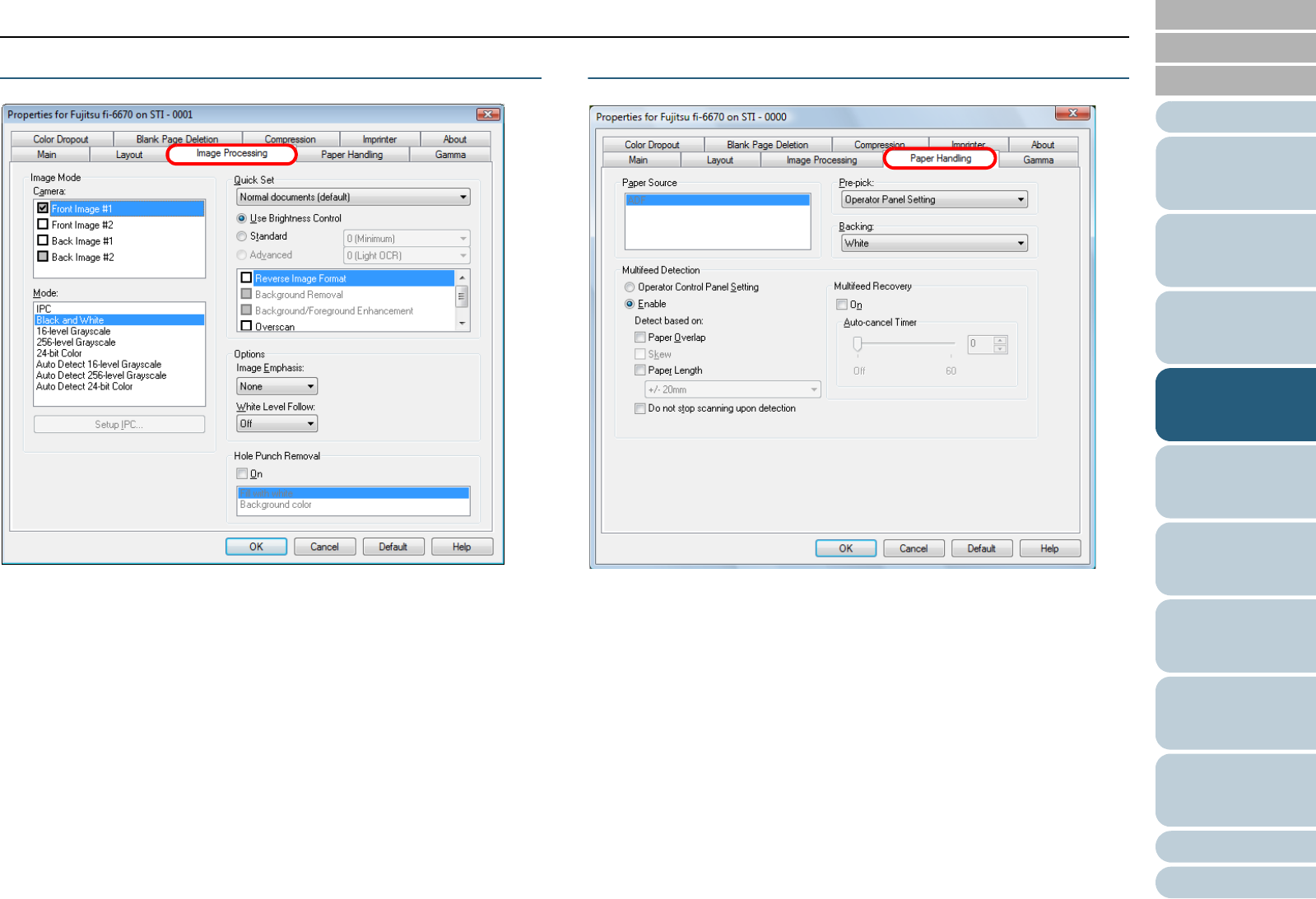
Task: Open Color Dropout tab in 0000 window
Action: click(x=652, y=145)
